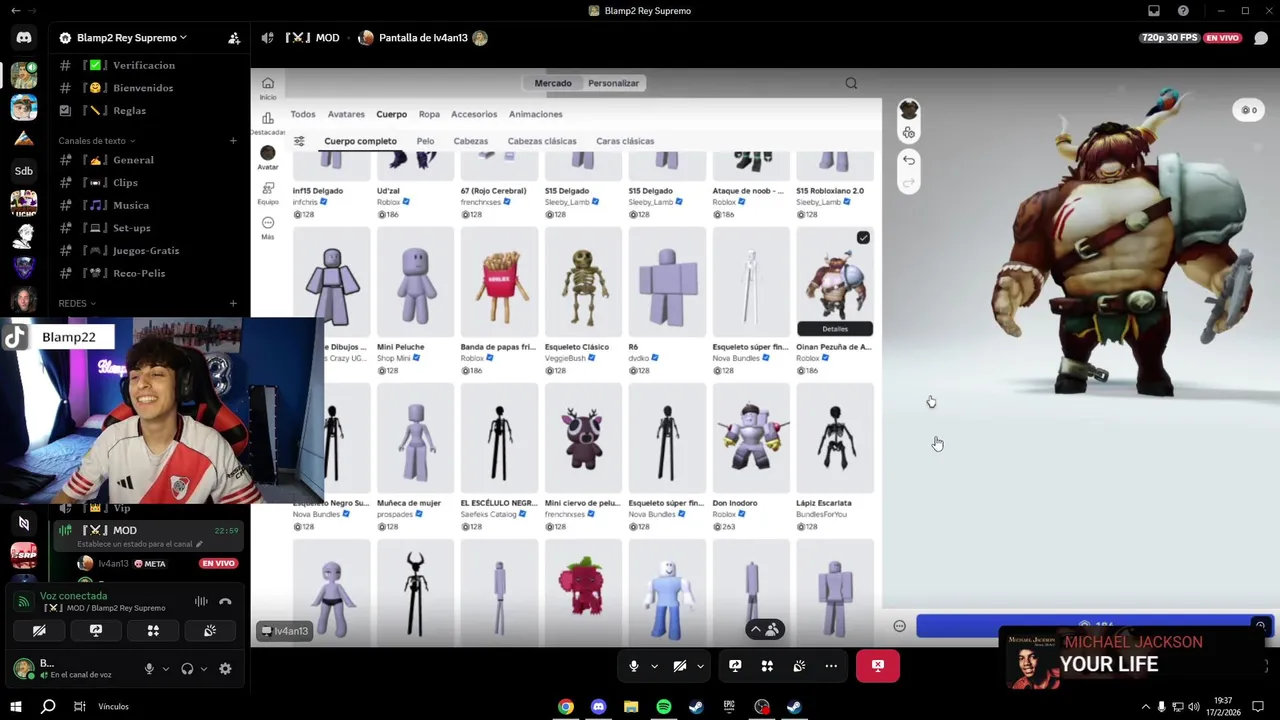1280x720 pixels.
Task: Switch to Mercado toggle
Action: coord(553,83)
